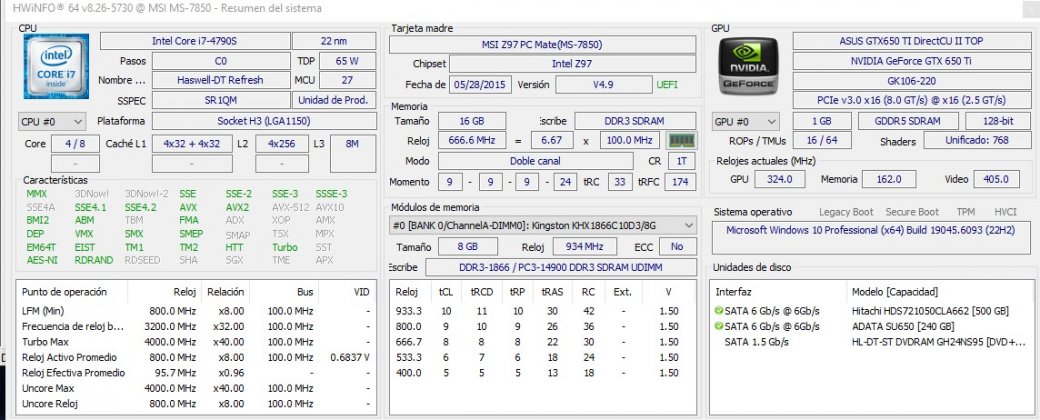Image resolution: width=1040 pixels, height=420 pixels.
Task: Click the Secure Boot indicator
Action: click(x=912, y=212)
